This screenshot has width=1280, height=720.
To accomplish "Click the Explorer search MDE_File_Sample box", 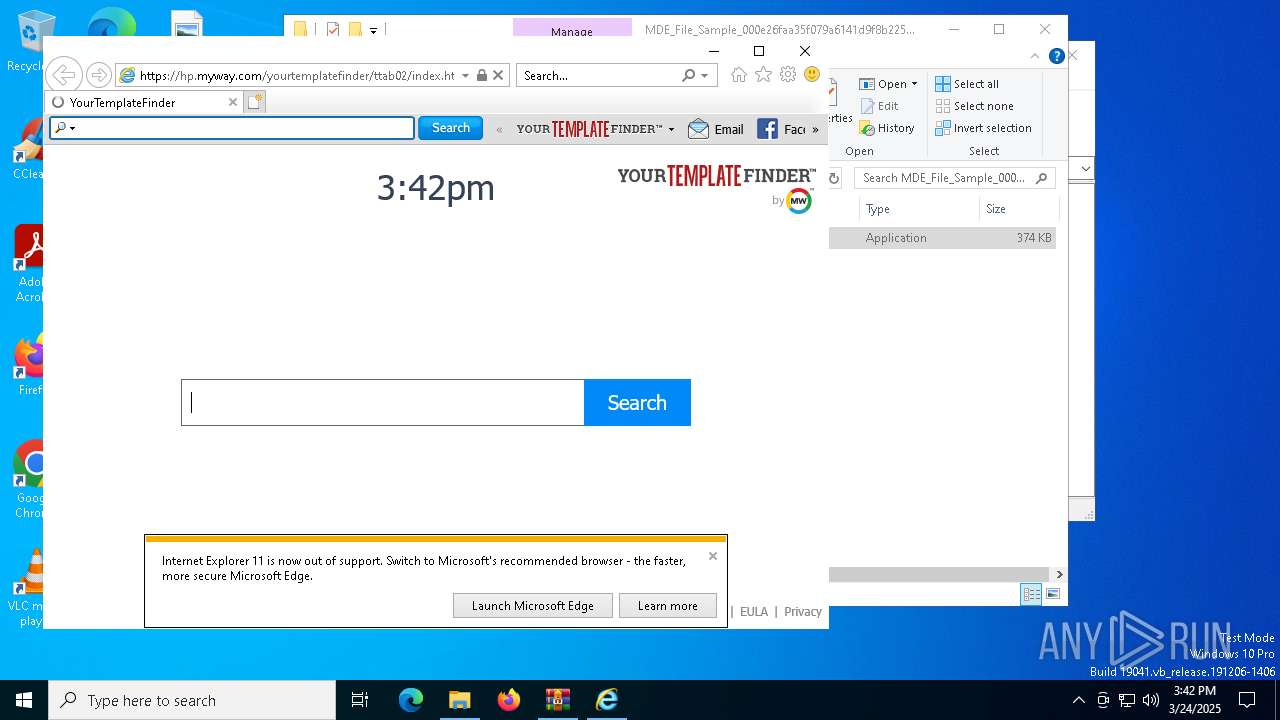I will [x=955, y=178].
